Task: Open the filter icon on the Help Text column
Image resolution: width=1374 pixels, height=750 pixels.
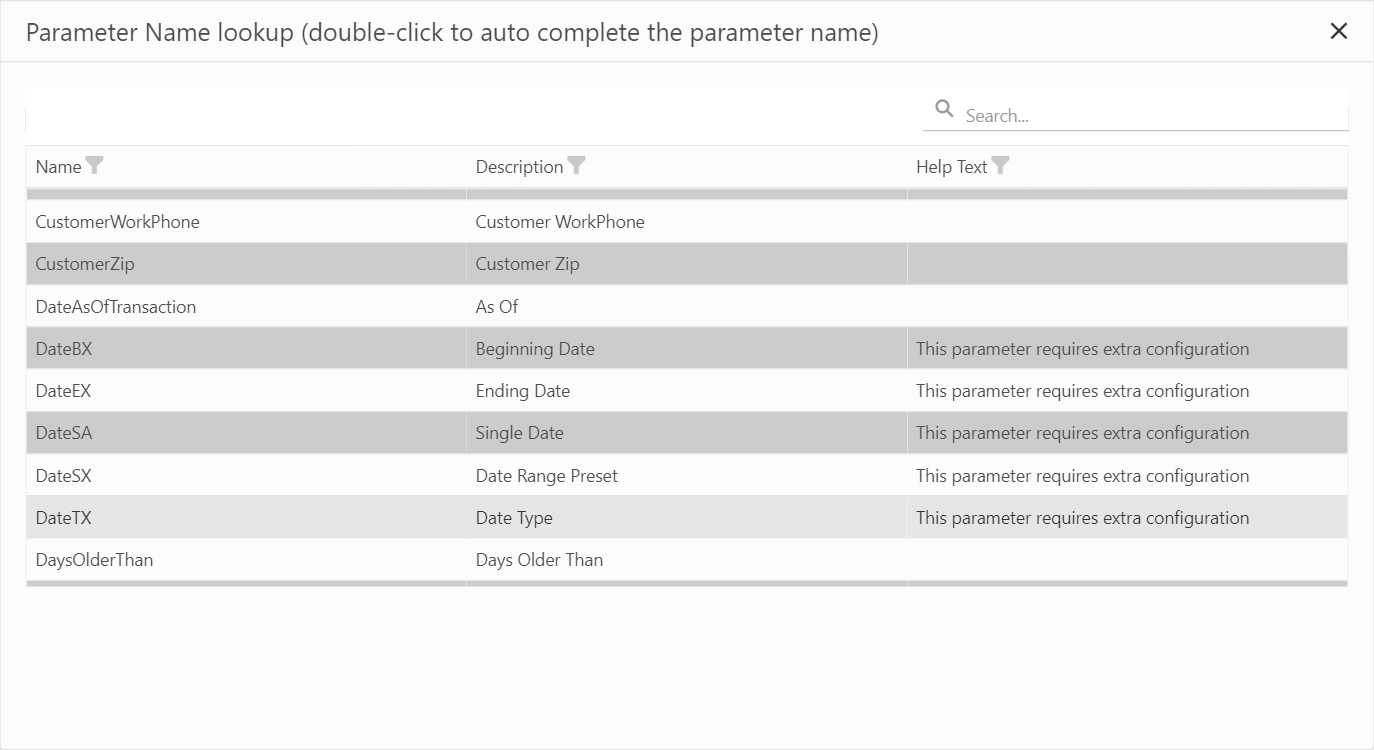Action: (1001, 165)
